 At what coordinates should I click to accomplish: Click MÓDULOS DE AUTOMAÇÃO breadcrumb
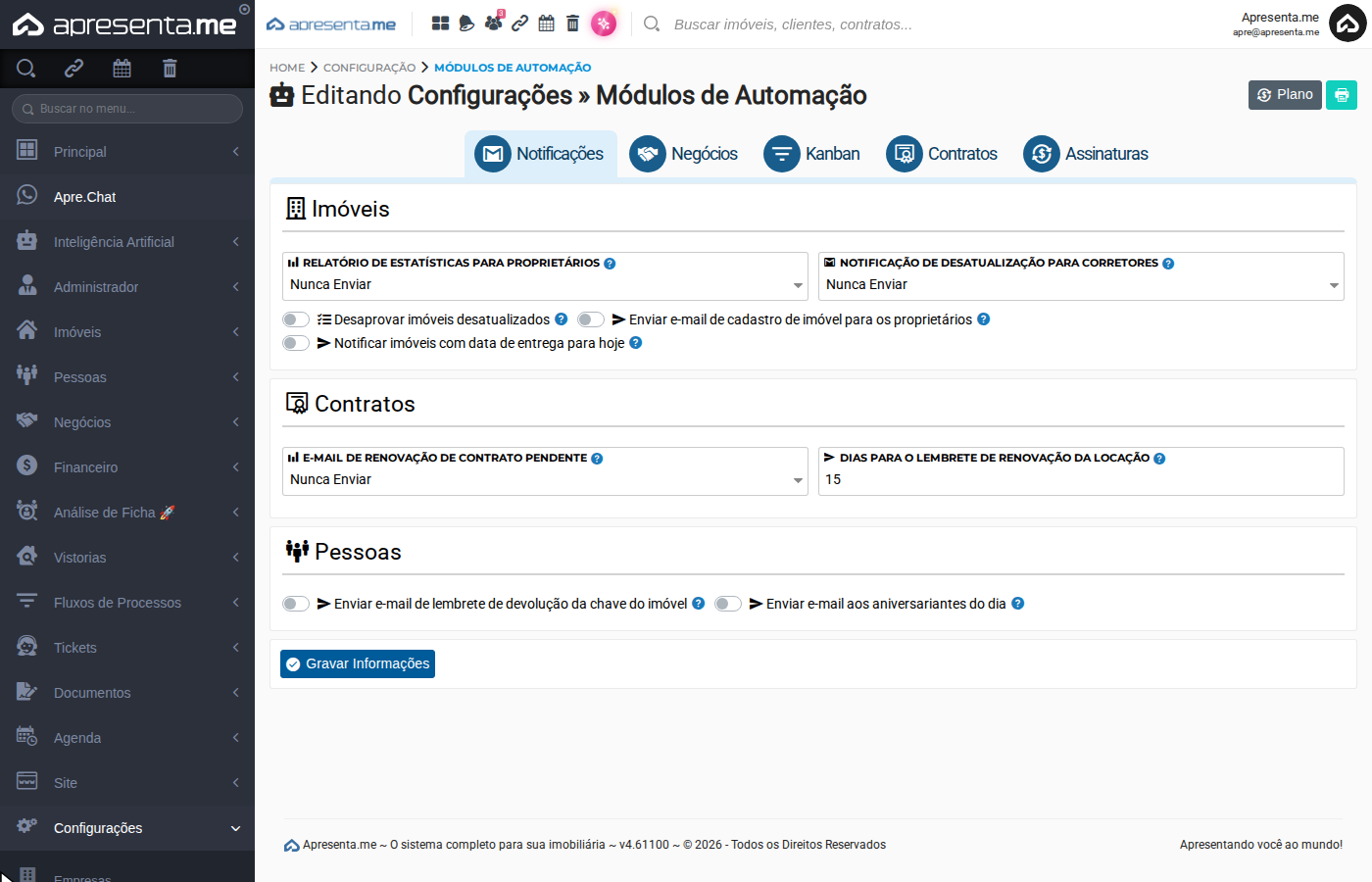[513, 68]
